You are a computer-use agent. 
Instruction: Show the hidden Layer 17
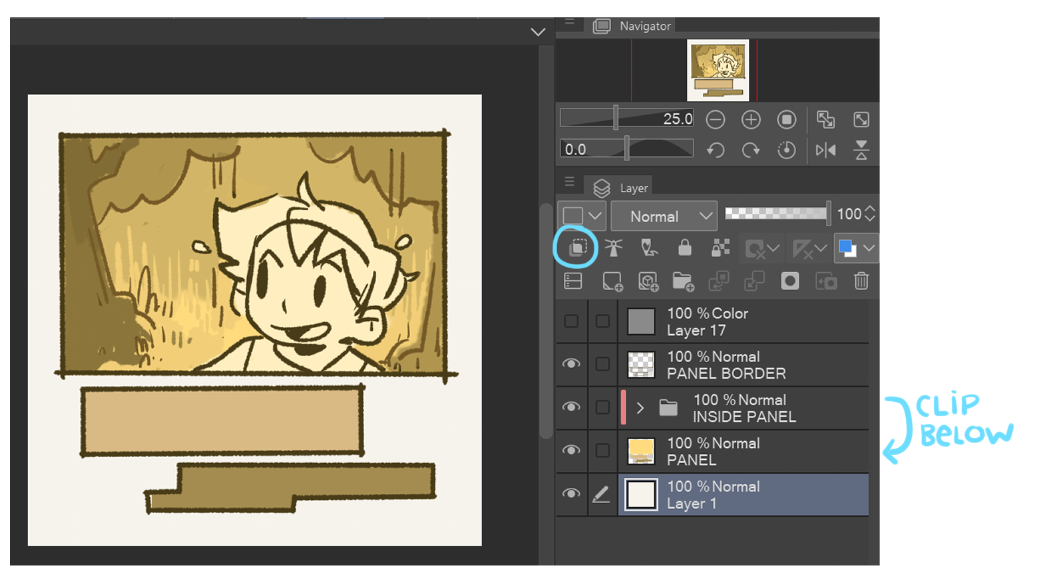coord(571,321)
